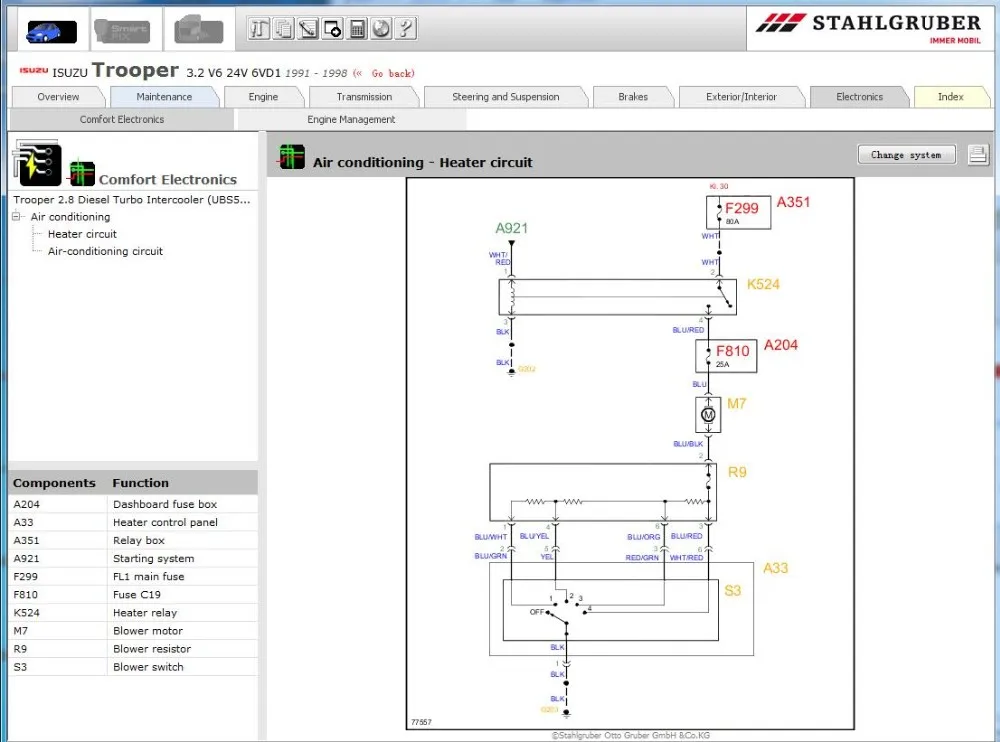This screenshot has height=742, width=1000.
Task: Click the M7 Blower motor row
Action: click(133, 630)
